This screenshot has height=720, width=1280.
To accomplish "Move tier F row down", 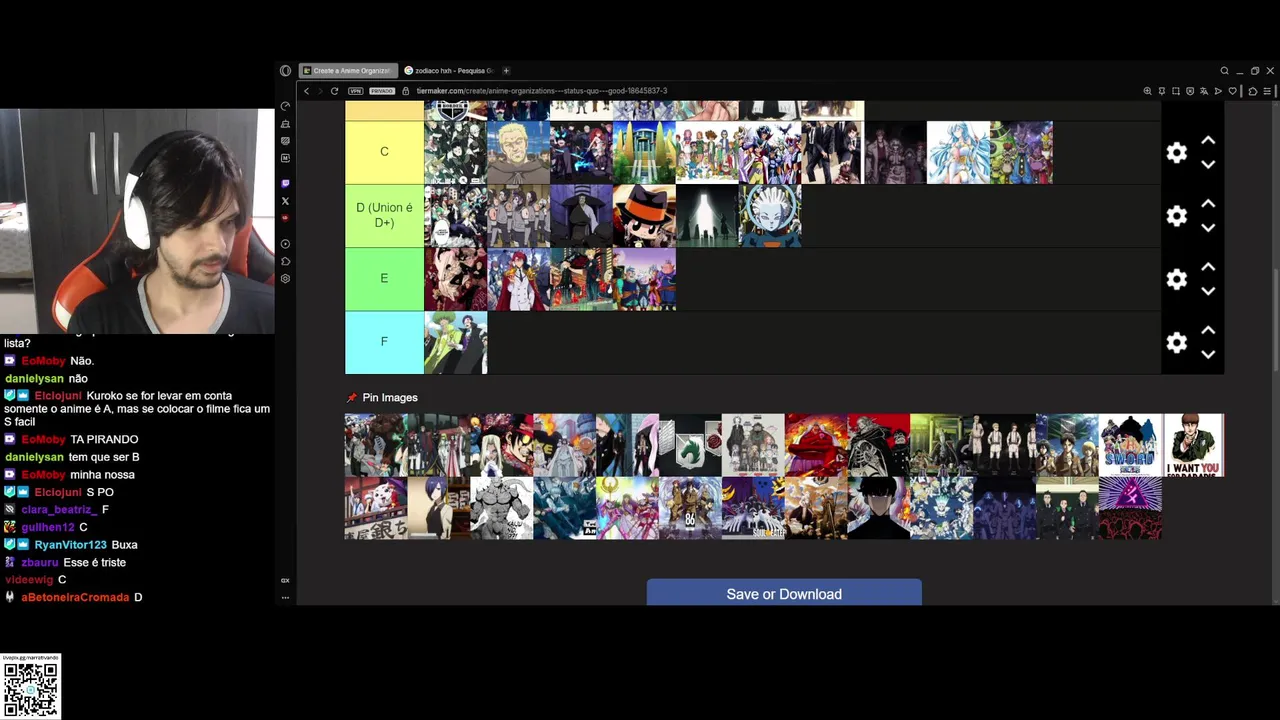I will pos(1208,354).
